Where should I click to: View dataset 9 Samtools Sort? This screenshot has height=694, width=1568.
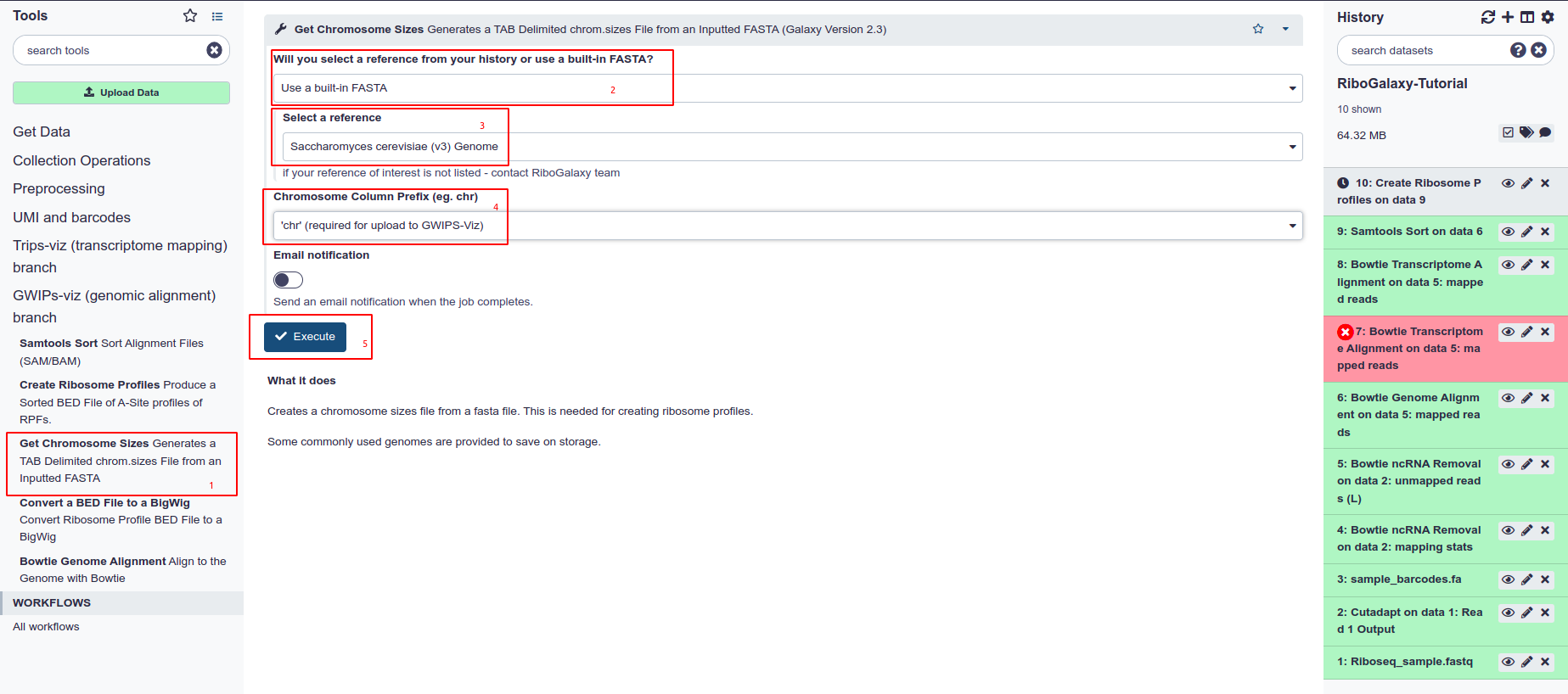[1508, 232]
